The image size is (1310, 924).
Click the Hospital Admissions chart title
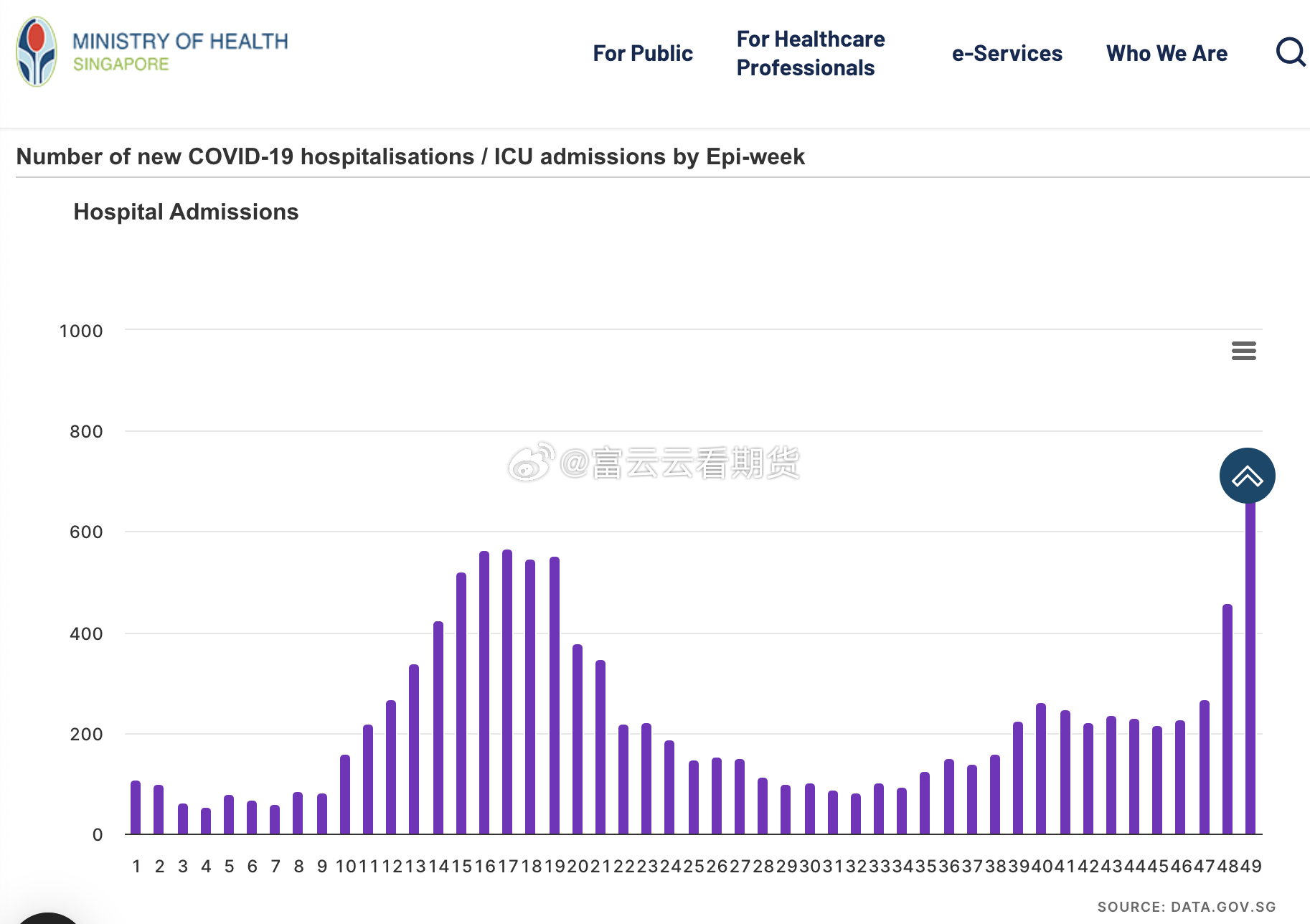tap(186, 212)
